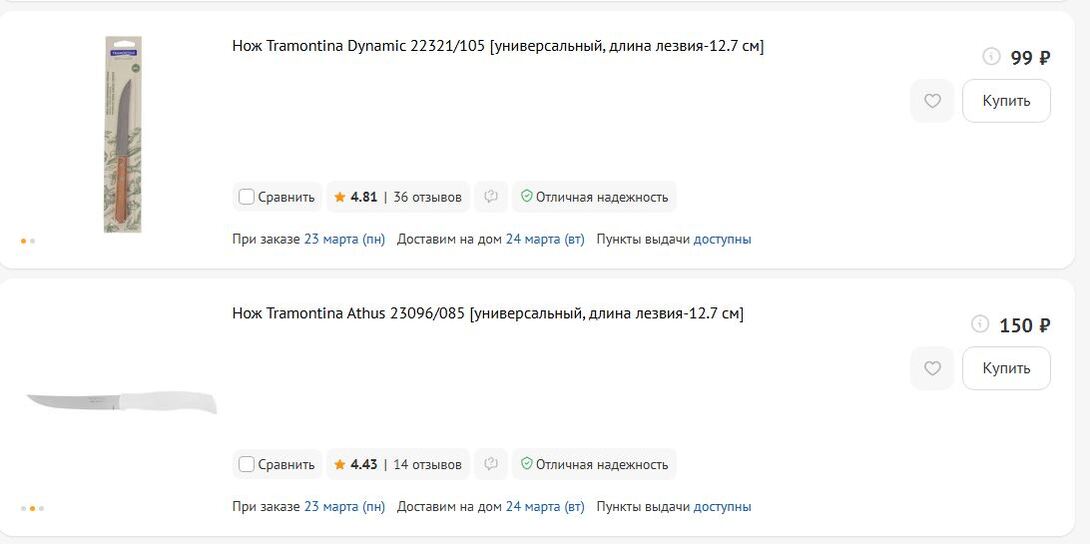The height and width of the screenshot is (544, 1090).
Task: Open 4.81 star rating reviews for Dynamic
Action: (398, 197)
